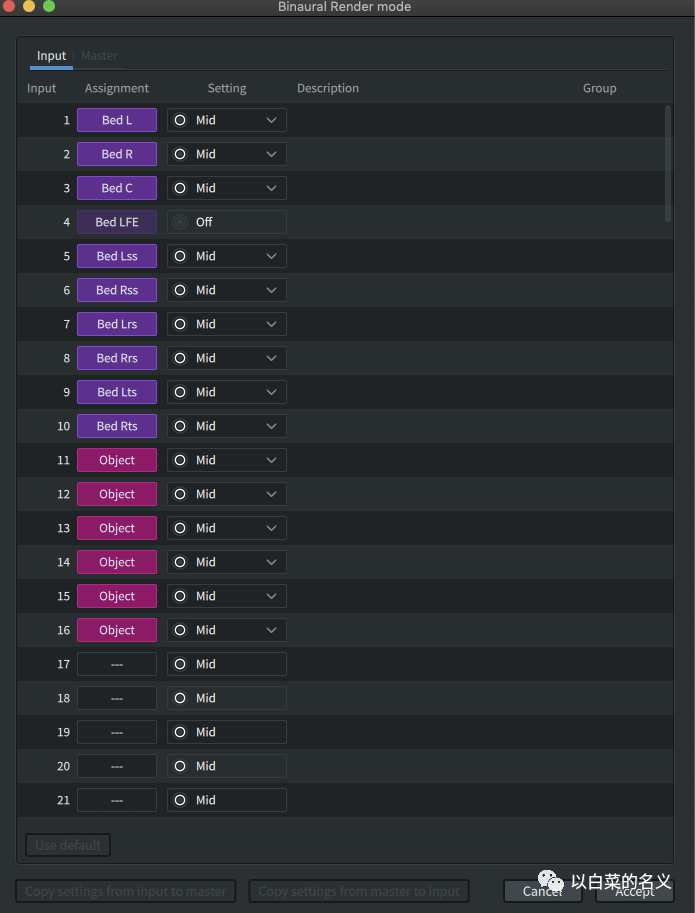Select the Object badge for input 16
This screenshot has height=913, width=695.
pos(117,630)
